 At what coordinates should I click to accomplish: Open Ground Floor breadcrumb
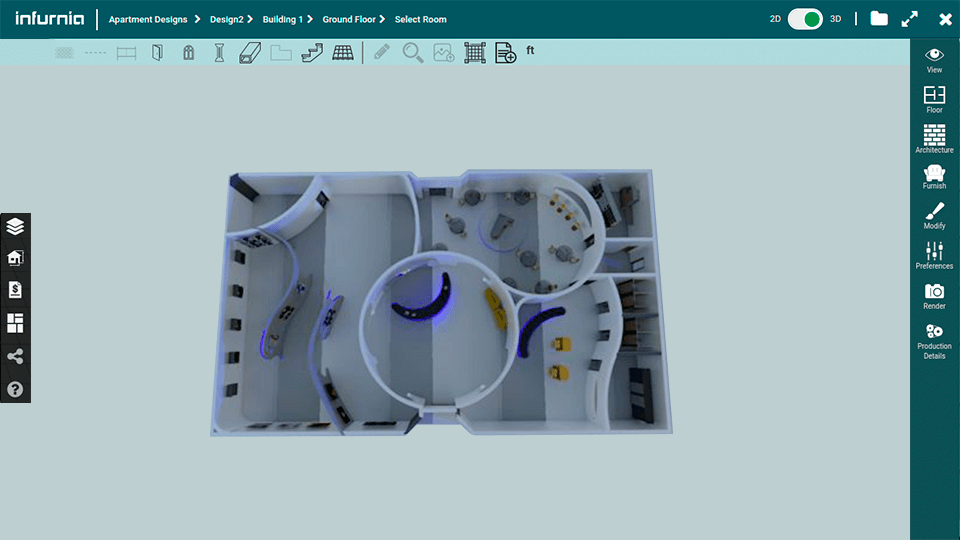click(x=349, y=20)
